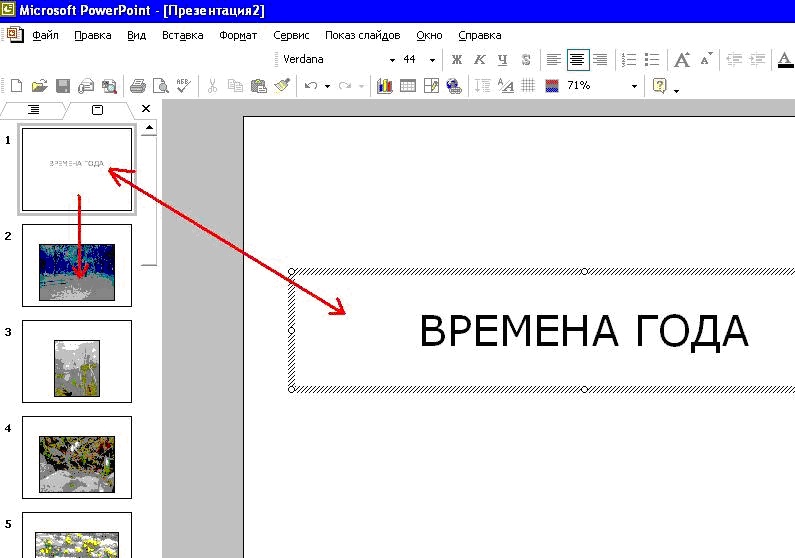Open the Правка menu
The width and height of the screenshot is (795, 558).
93,35
